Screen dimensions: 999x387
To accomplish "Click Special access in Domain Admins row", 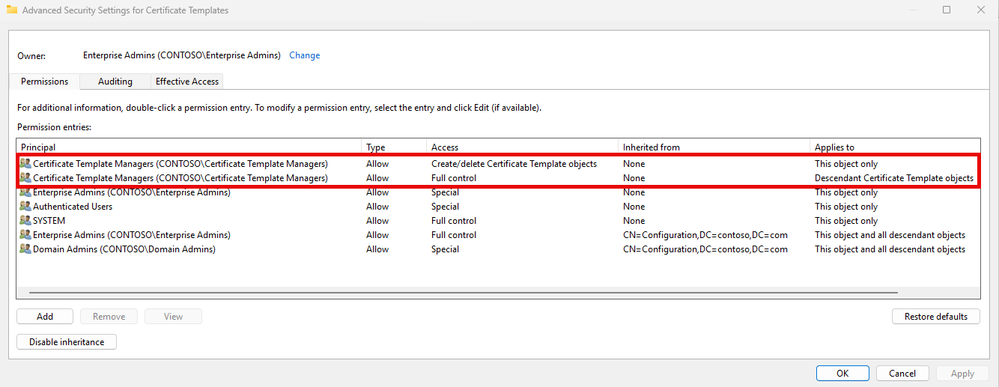I will coord(444,249).
